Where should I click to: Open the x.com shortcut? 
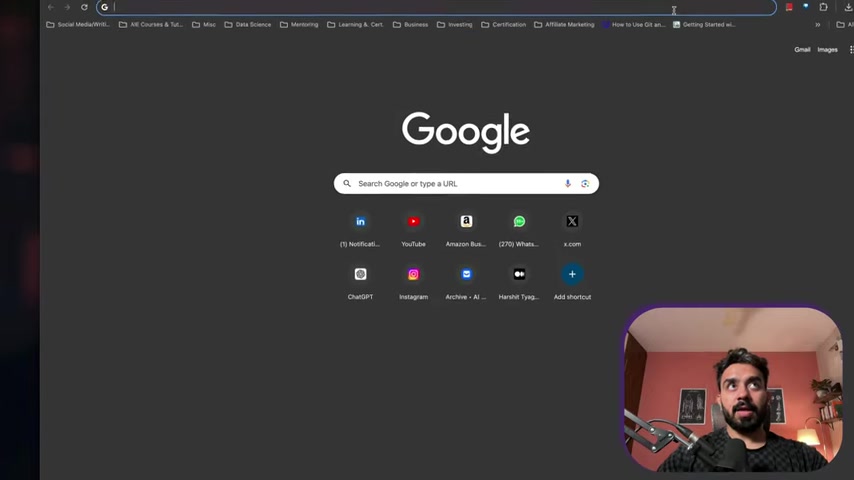[x=572, y=230]
